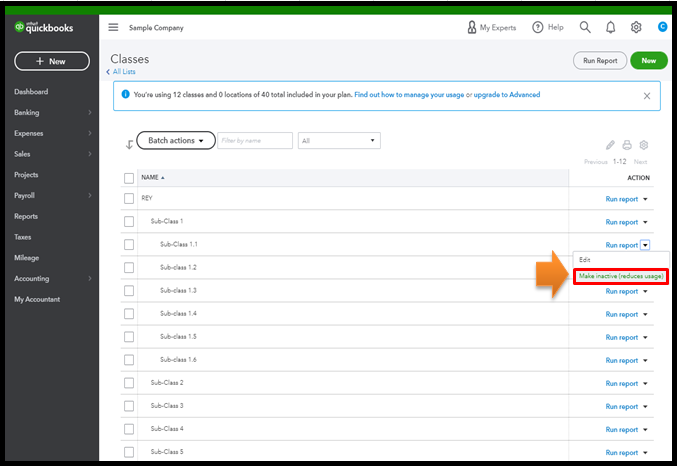Viewport: 677px width, 466px height.
Task: Check the Sub-class 1.5 checkbox
Action: click(x=129, y=337)
